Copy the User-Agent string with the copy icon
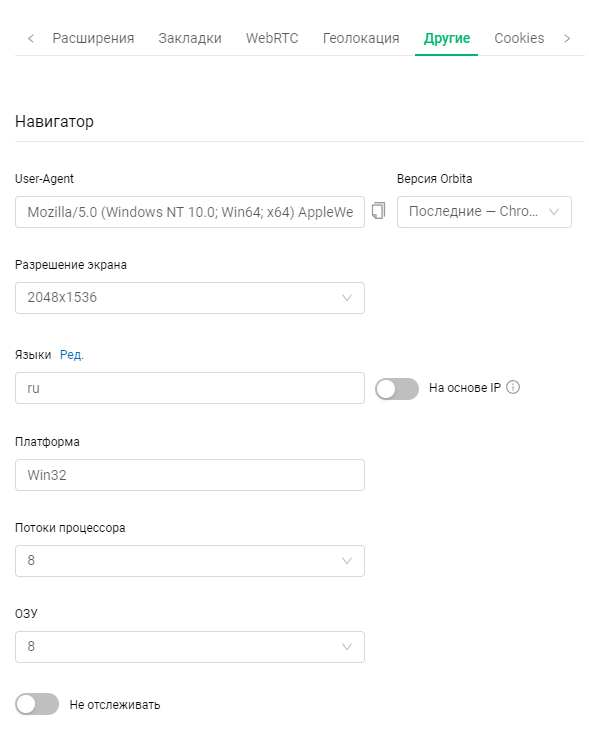Image resolution: width=589 pixels, height=731 pixels. 378,211
